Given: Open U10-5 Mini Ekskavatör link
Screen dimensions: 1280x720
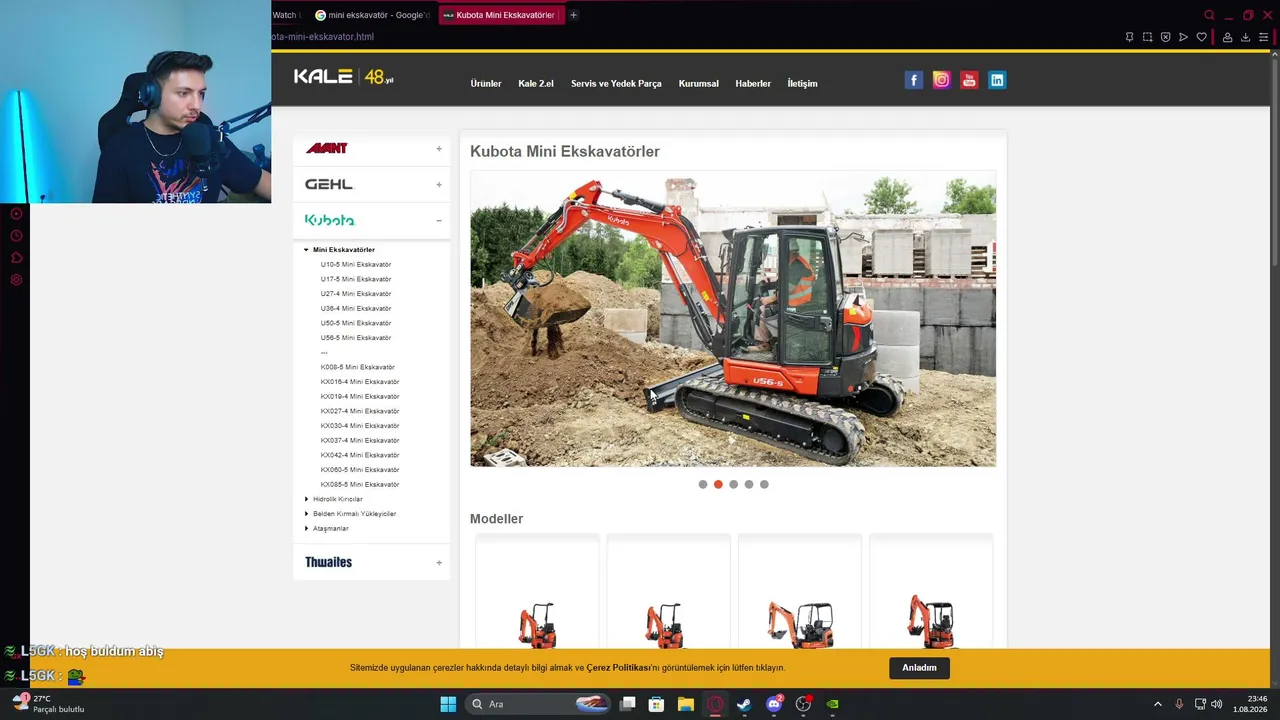Looking at the screenshot, I should [356, 265].
